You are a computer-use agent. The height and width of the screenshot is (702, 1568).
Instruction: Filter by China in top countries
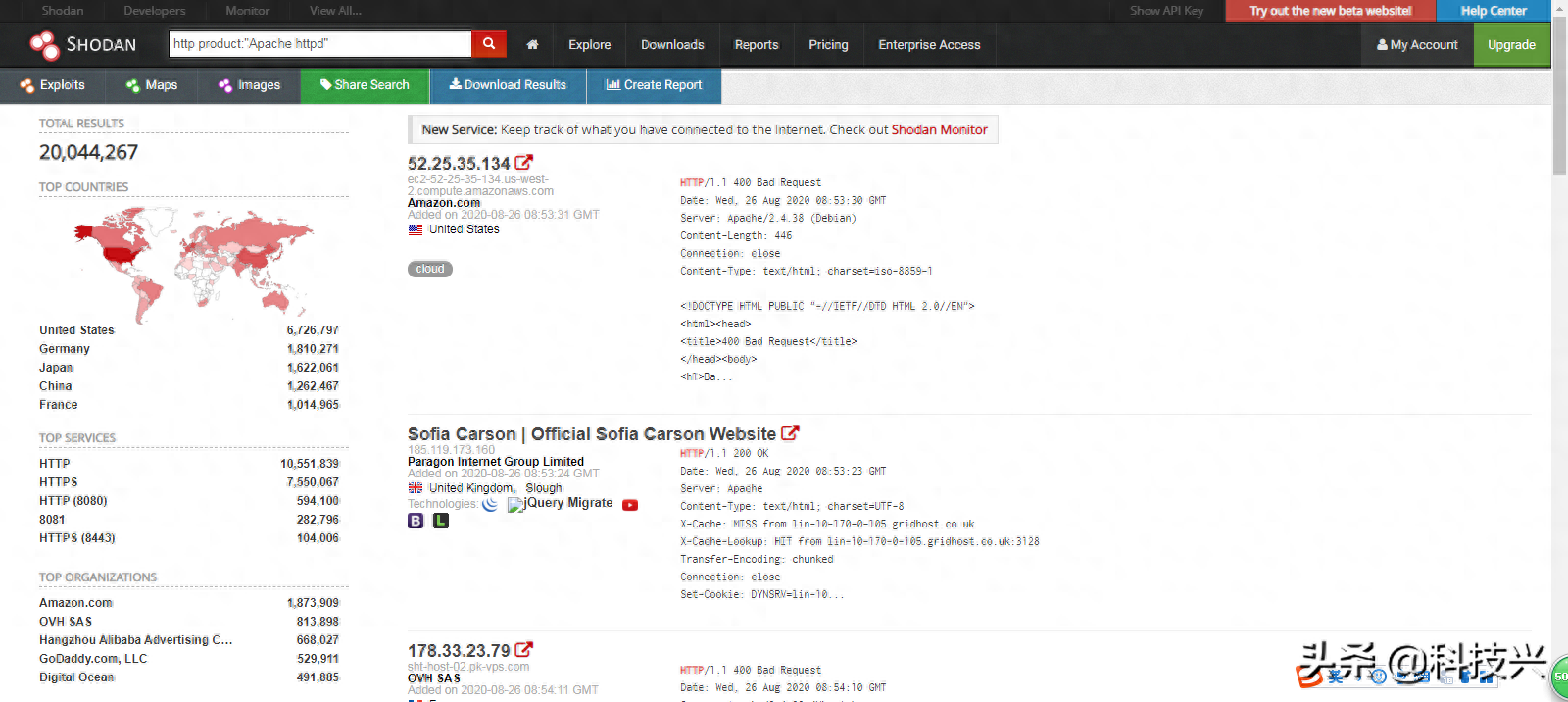point(56,386)
